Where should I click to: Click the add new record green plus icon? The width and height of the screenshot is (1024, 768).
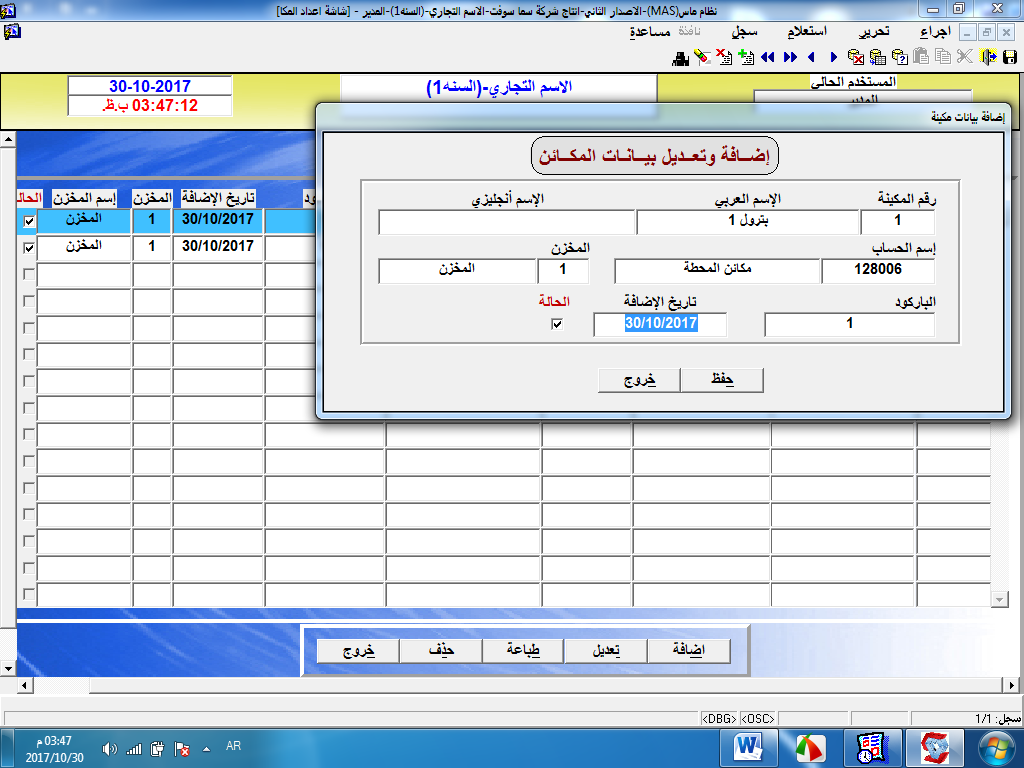tap(744, 57)
